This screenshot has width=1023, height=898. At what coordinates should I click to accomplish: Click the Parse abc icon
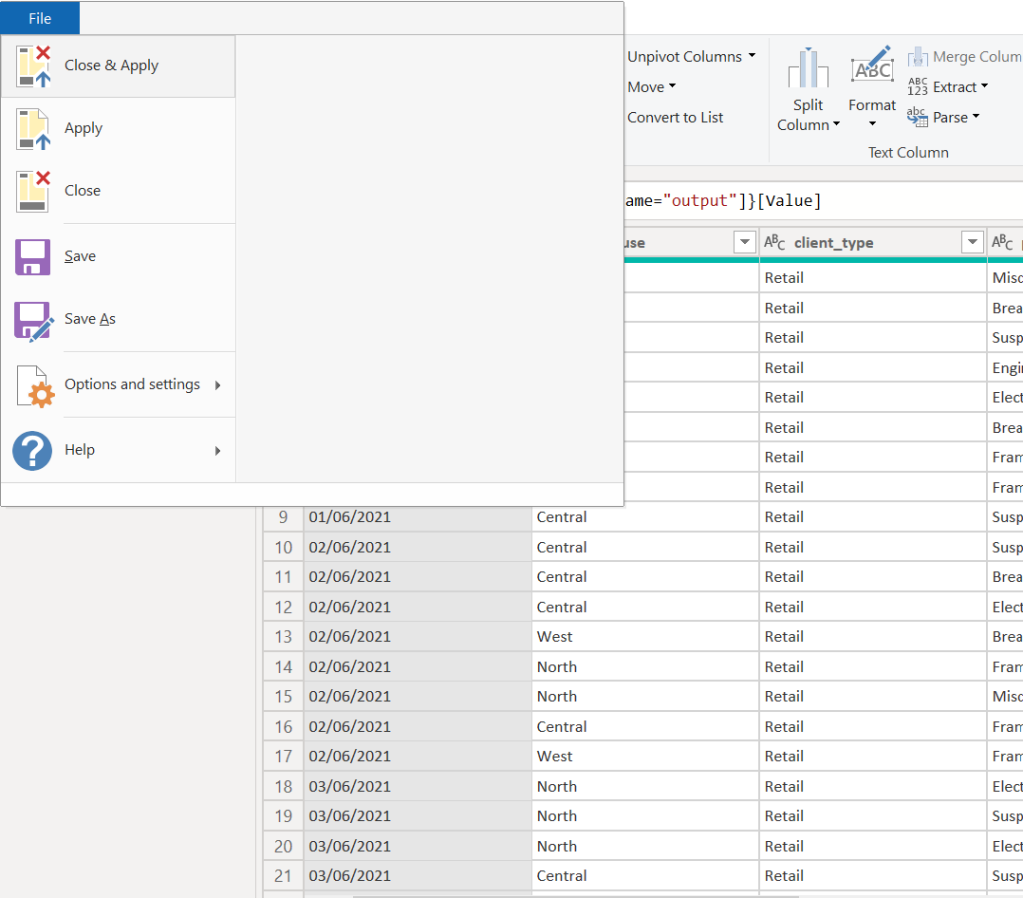917,117
